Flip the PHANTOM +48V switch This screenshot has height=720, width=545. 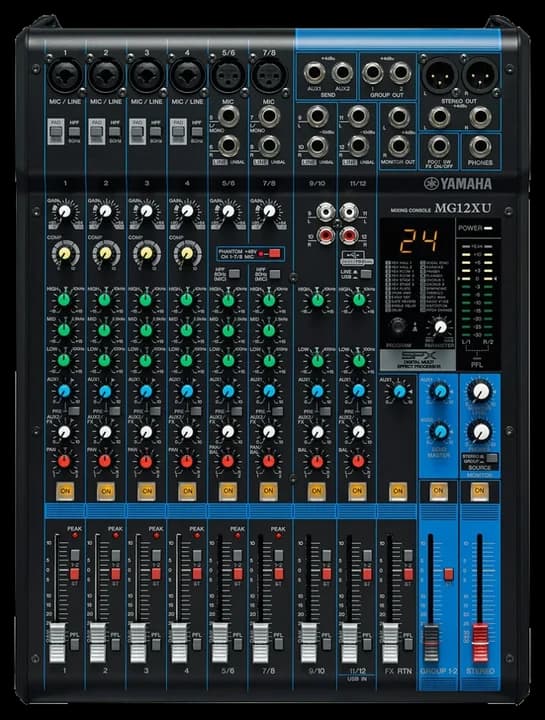tap(275, 253)
